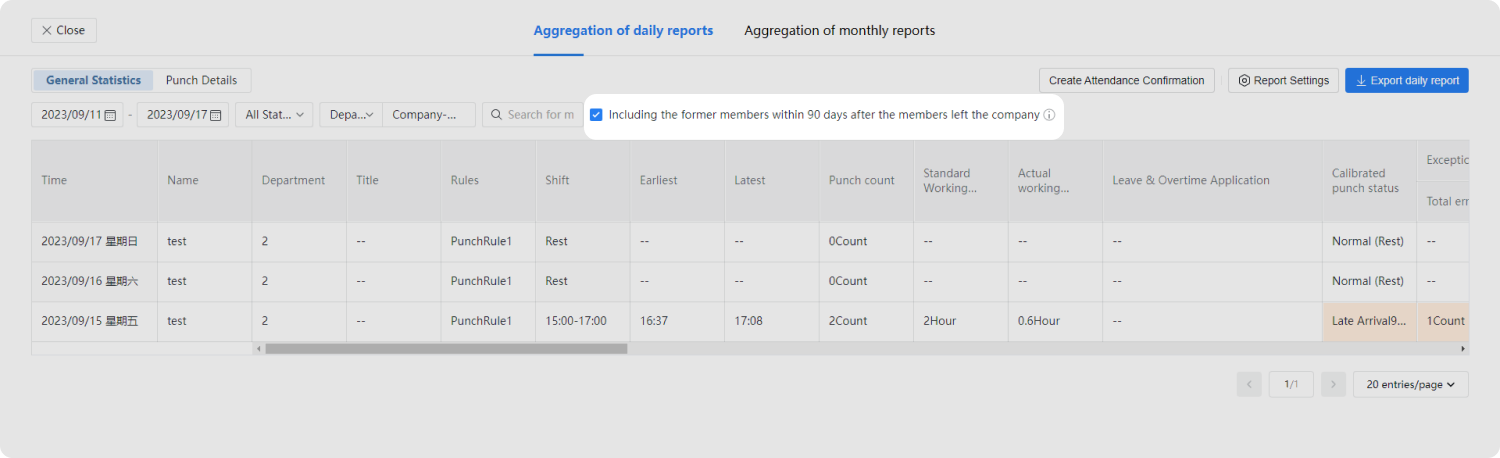Click the Earliest column header
The width and height of the screenshot is (1500, 458).
[x=677, y=181]
